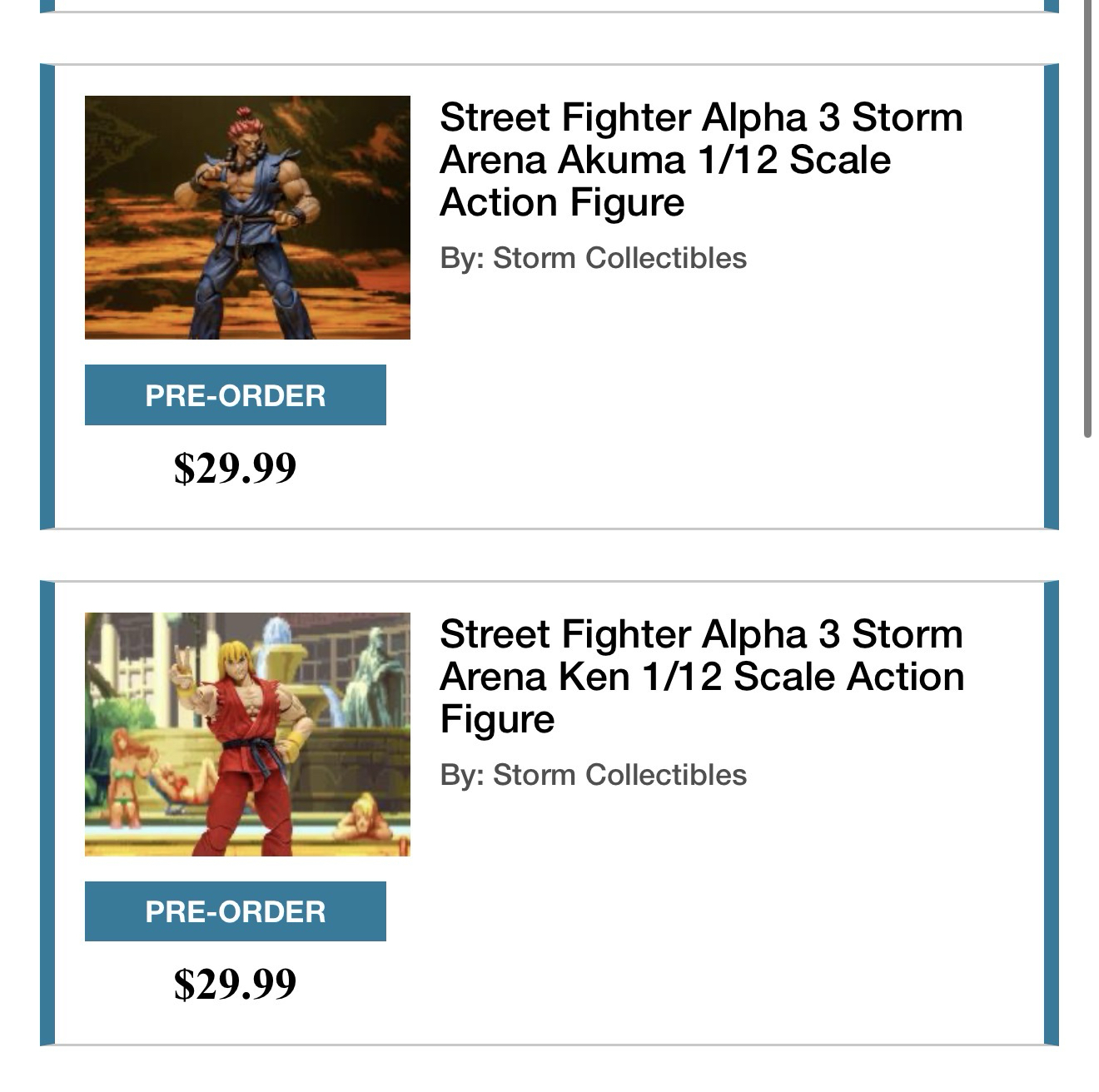Click the right blue border of Akuma card

[x=1051, y=296]
